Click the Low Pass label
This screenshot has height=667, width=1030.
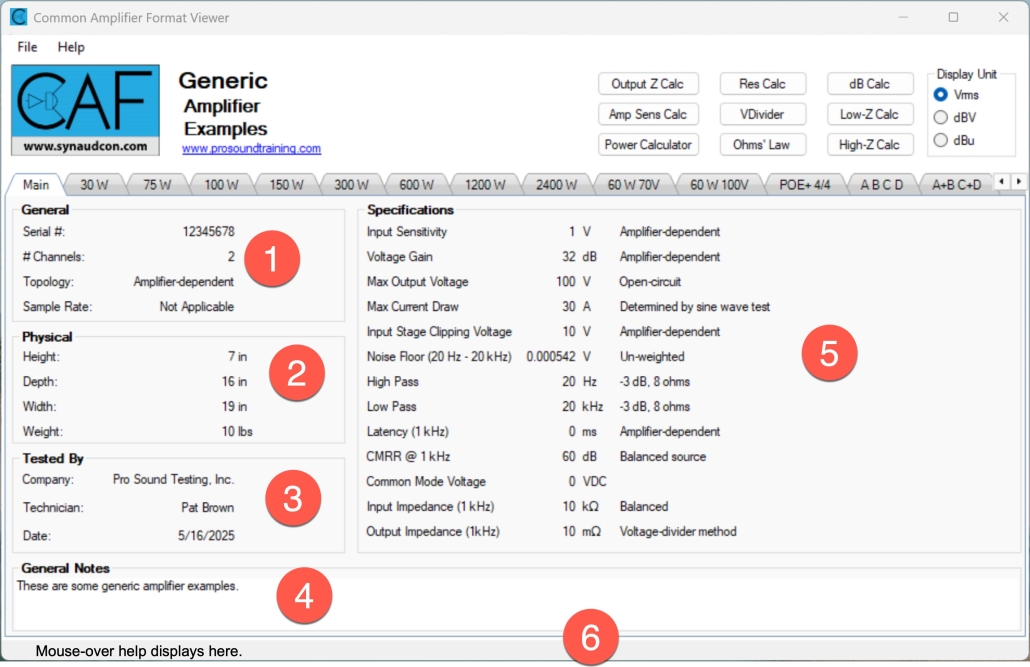[392, 407]
